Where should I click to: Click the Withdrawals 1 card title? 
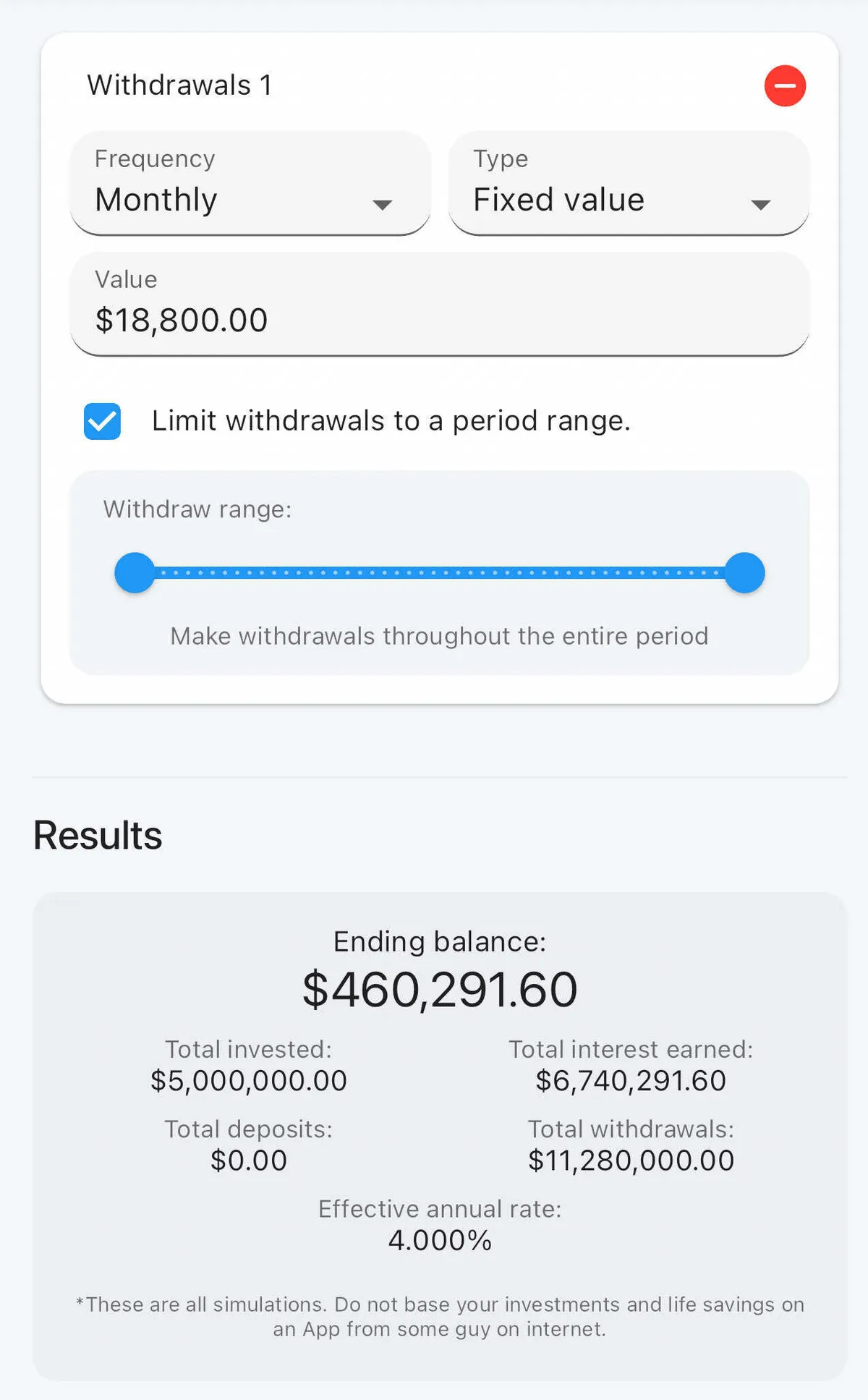179,85
